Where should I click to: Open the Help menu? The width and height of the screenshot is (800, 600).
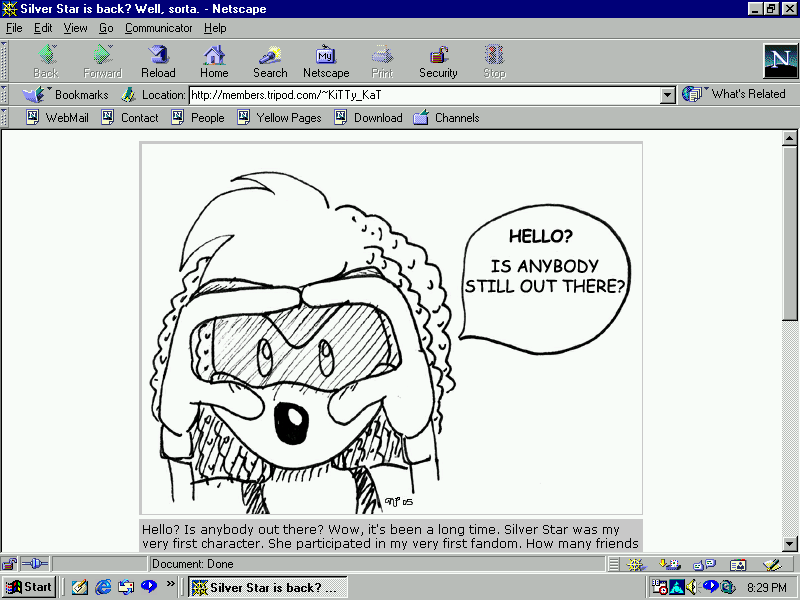215,28
